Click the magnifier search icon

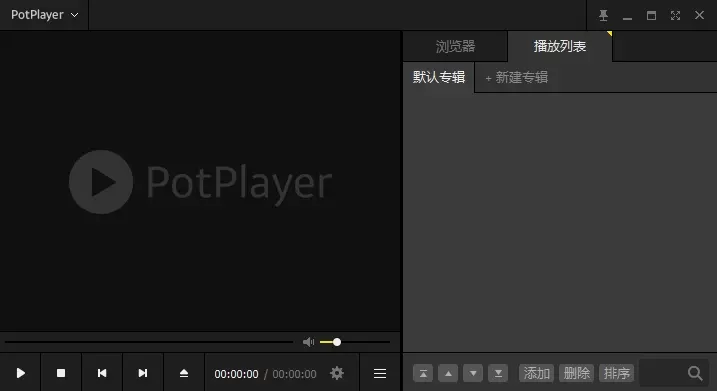[x=695, y=373]
